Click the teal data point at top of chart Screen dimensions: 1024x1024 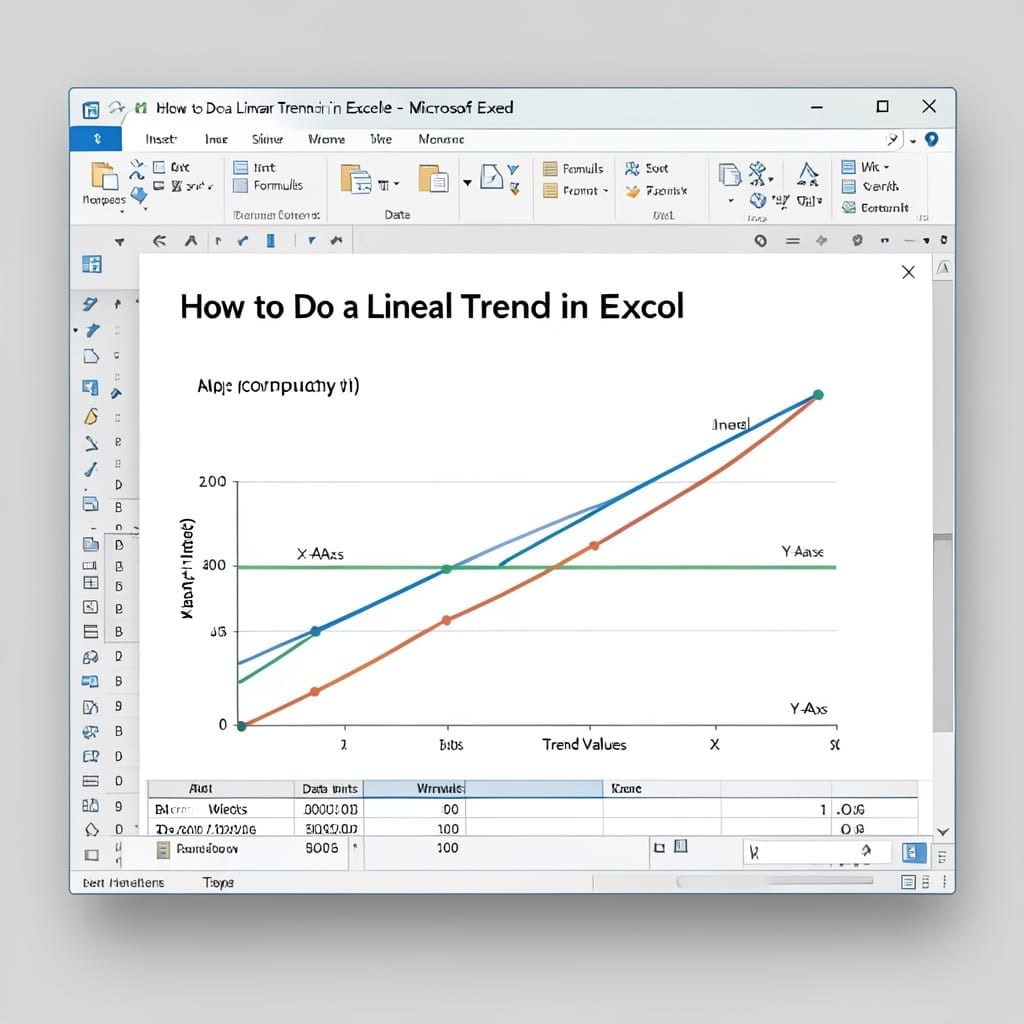(818, 394)
